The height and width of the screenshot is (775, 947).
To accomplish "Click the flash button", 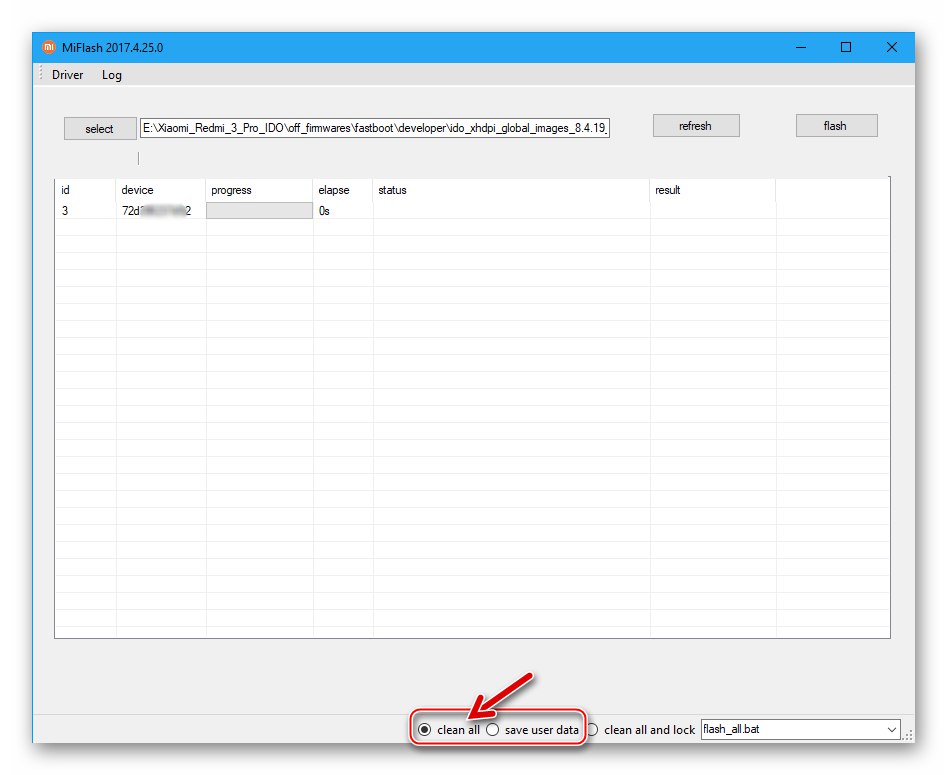I will click(x=836, y=126).
